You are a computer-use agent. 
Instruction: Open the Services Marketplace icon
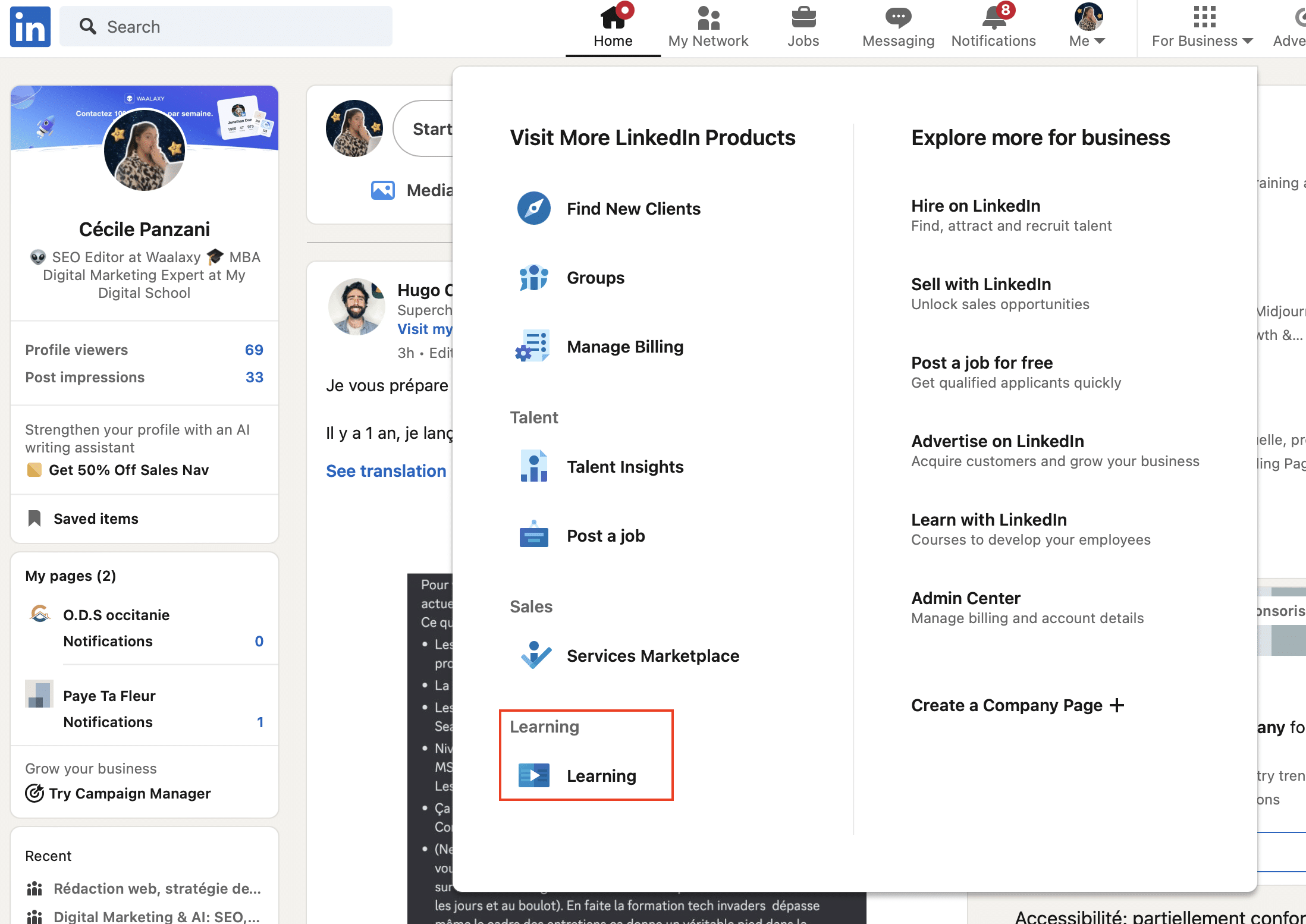[x=534, y=655]
